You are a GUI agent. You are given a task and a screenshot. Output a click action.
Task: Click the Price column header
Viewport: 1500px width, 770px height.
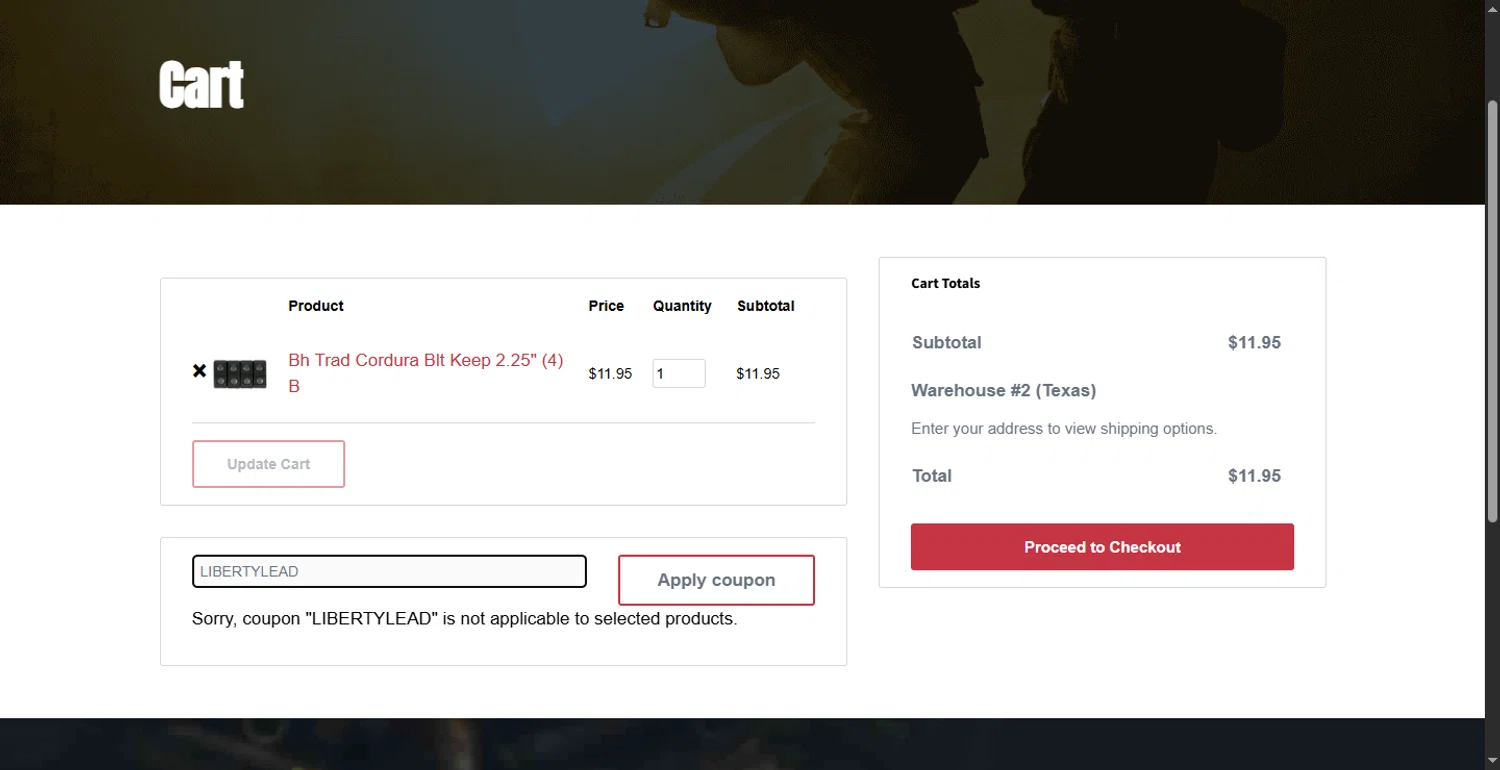[x=606, y=306]
